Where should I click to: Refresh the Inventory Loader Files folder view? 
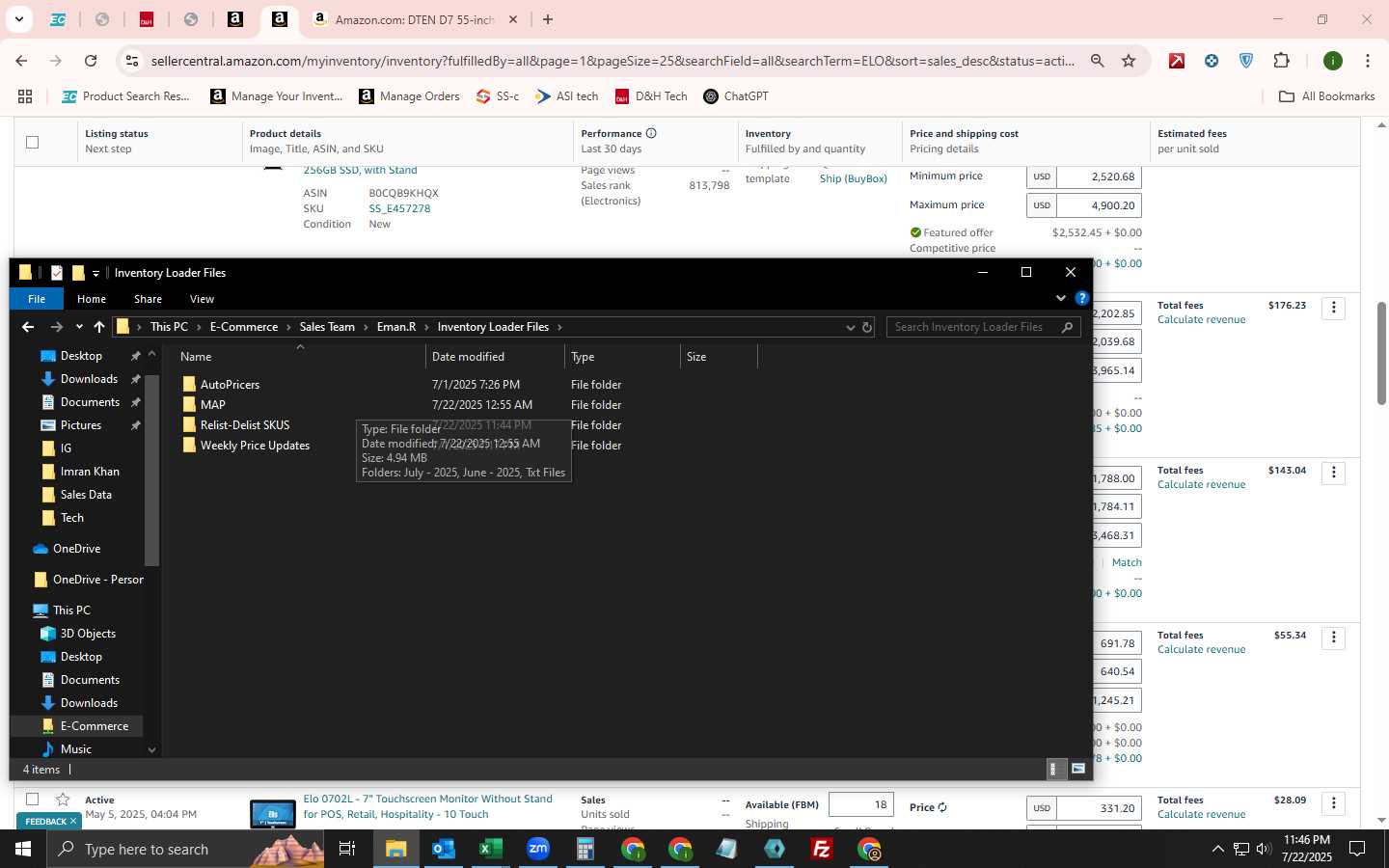(x=866, y=327)
